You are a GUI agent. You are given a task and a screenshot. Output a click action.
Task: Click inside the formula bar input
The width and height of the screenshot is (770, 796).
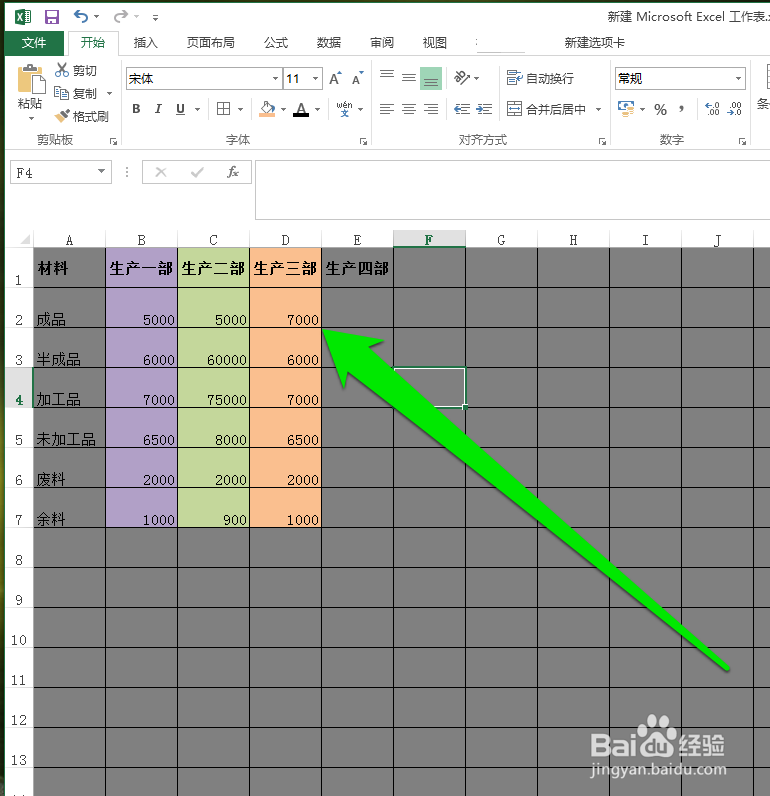click(512, 190)
